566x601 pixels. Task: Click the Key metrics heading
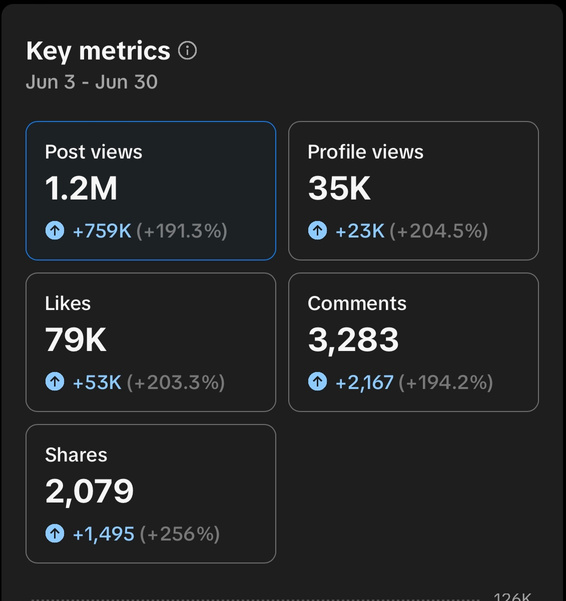(98, 51)
